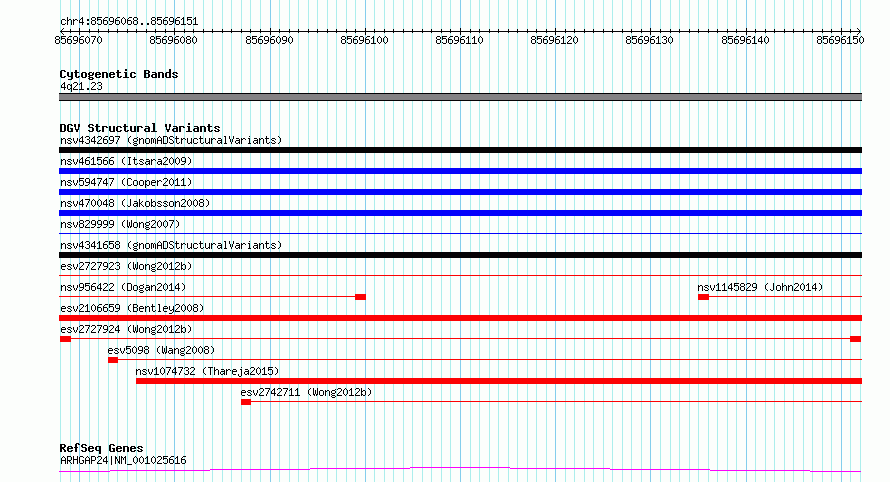Click the red start block of esv5098

pos(113,360)
